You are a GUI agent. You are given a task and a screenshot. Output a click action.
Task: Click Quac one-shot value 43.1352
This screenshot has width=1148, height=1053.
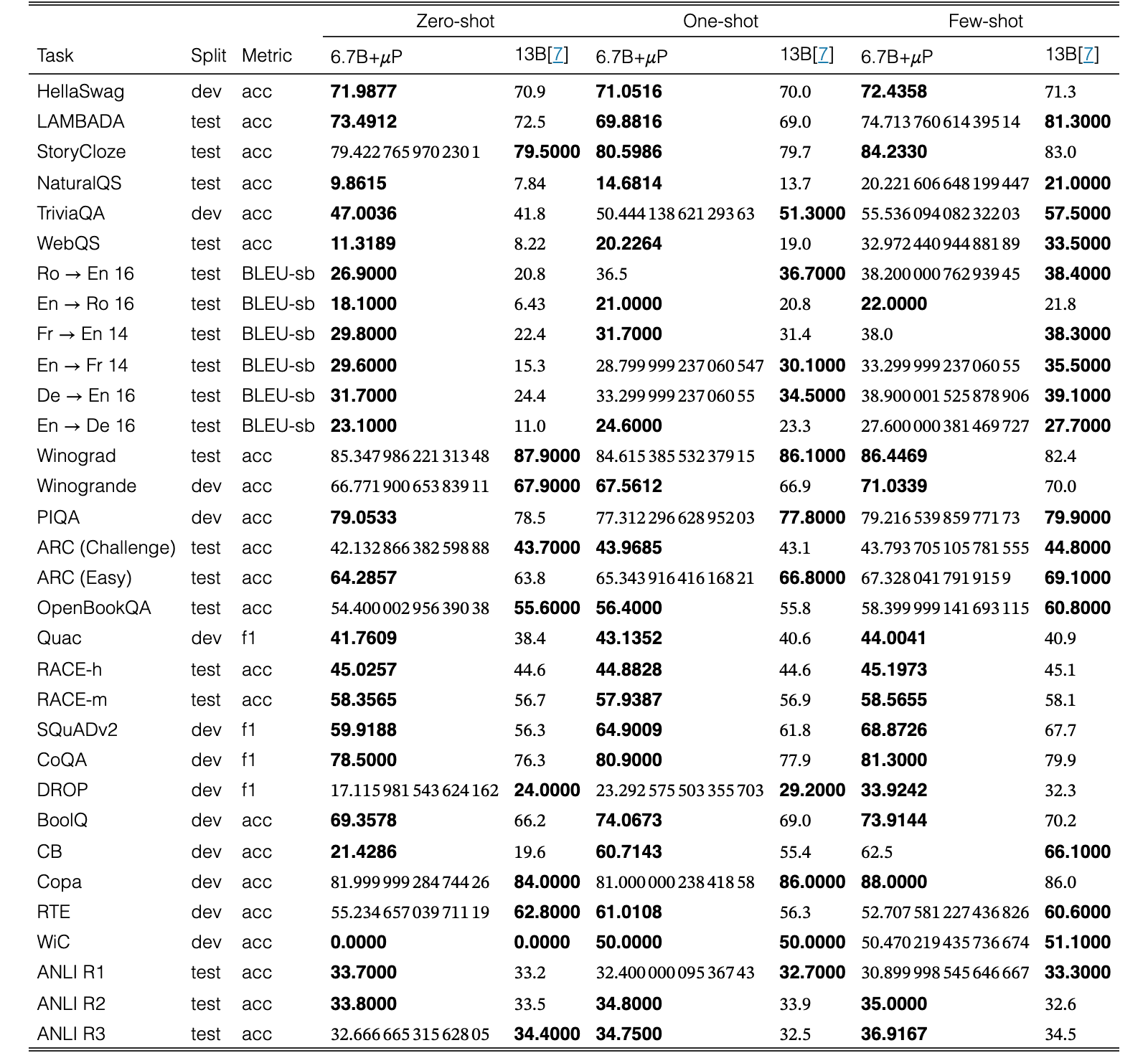[x=629, y=638]
